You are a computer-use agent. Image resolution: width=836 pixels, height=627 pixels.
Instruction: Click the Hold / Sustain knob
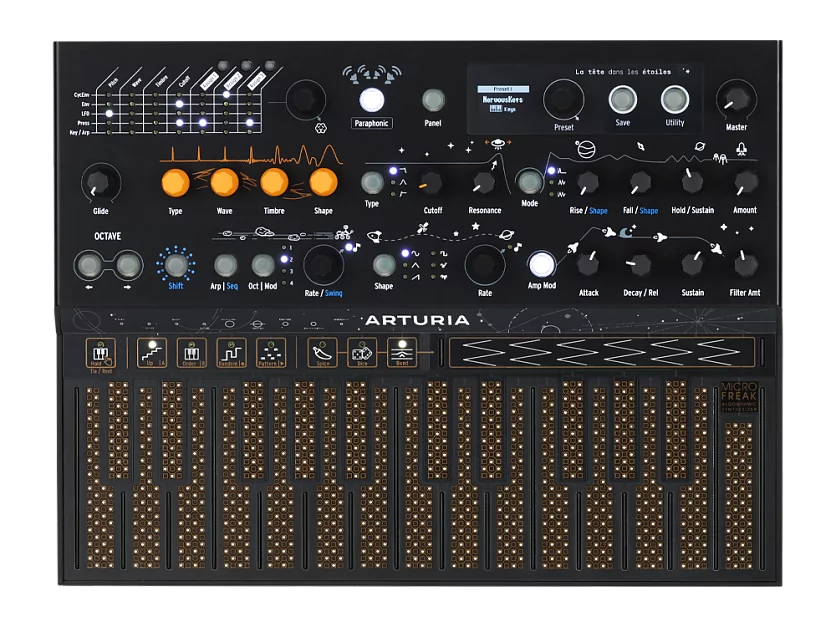click(692, 183)
